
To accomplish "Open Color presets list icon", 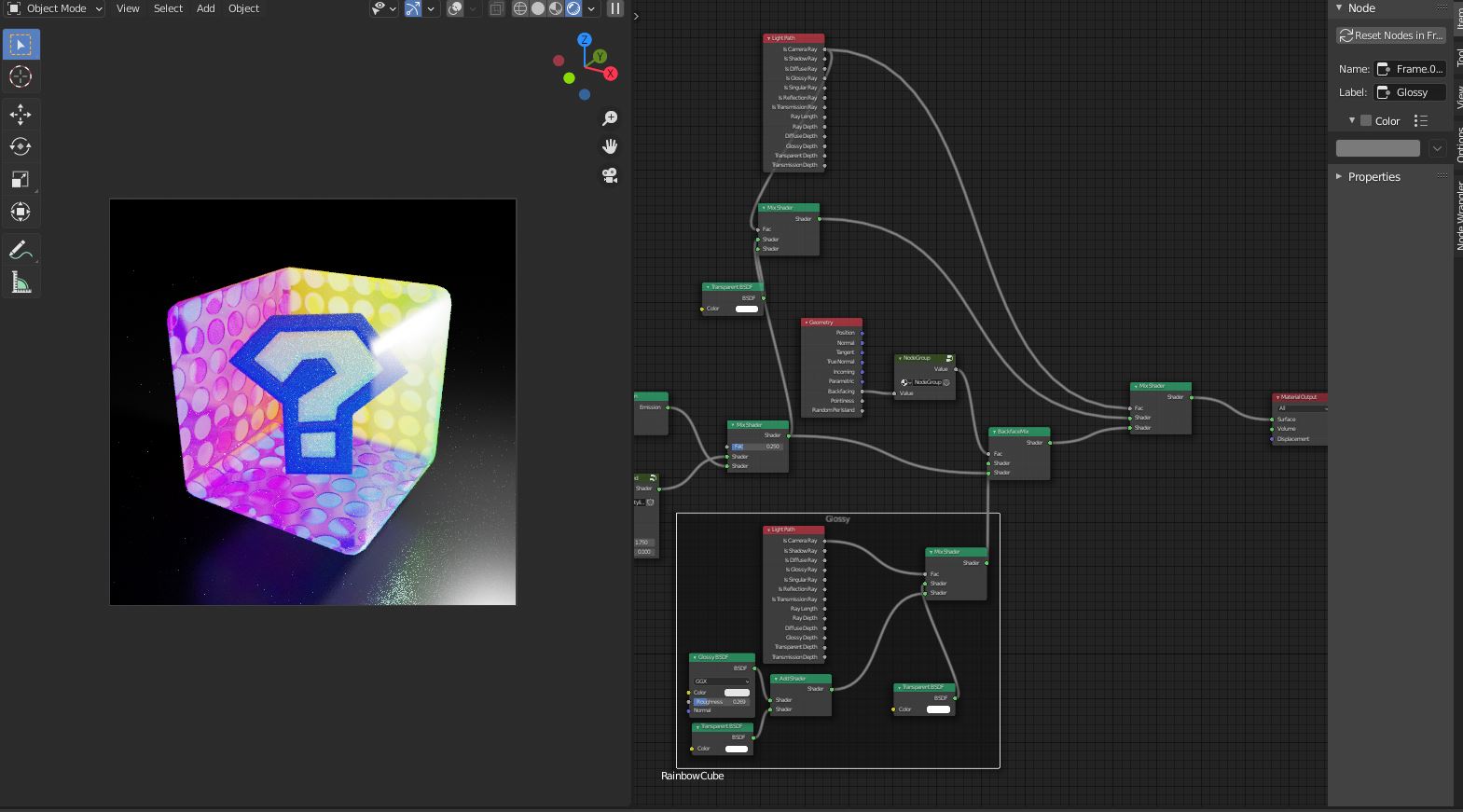I will pos(1421,120).
